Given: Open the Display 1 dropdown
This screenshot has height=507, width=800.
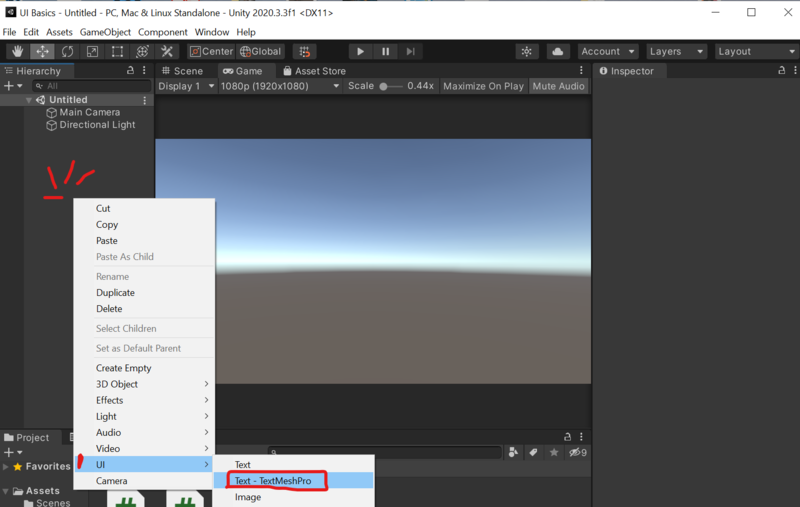Looking at the screenshot, I should pos(186,86).
